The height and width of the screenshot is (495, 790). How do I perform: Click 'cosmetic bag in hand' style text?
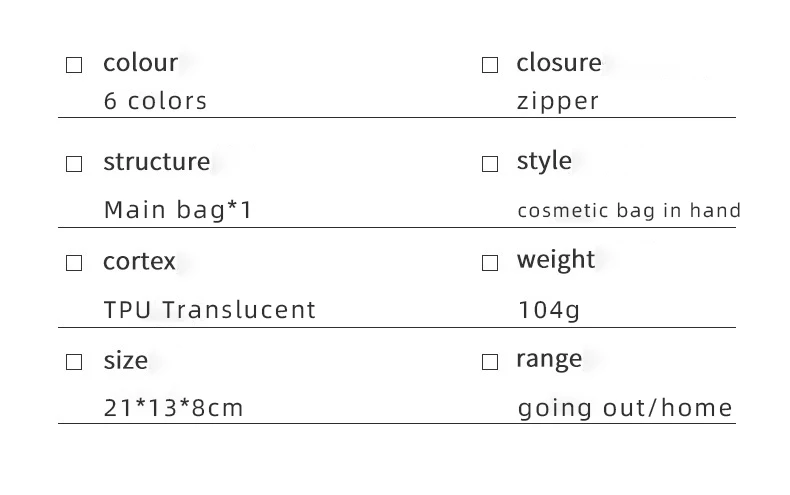629,210
